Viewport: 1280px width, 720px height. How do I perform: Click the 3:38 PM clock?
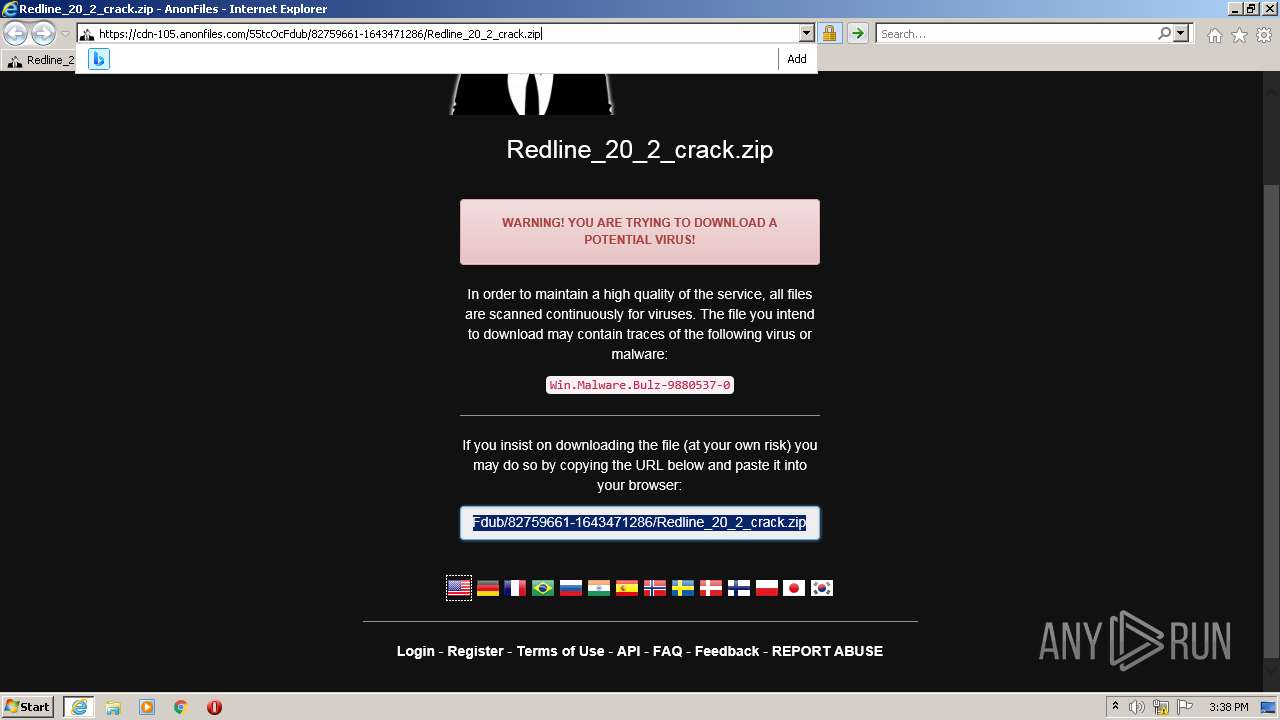click(x=1228, y=707)
